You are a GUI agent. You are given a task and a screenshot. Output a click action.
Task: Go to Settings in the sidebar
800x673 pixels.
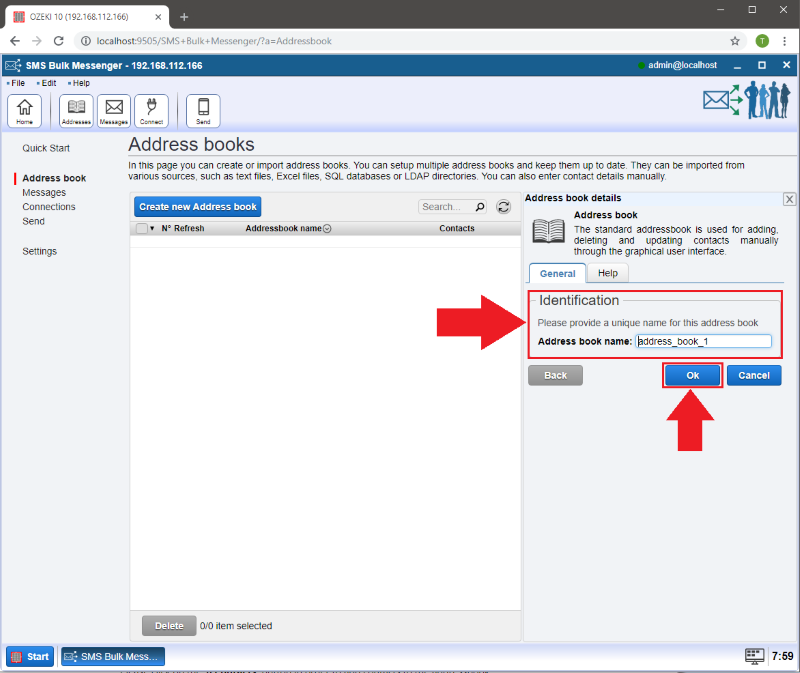tap(39, 251)
